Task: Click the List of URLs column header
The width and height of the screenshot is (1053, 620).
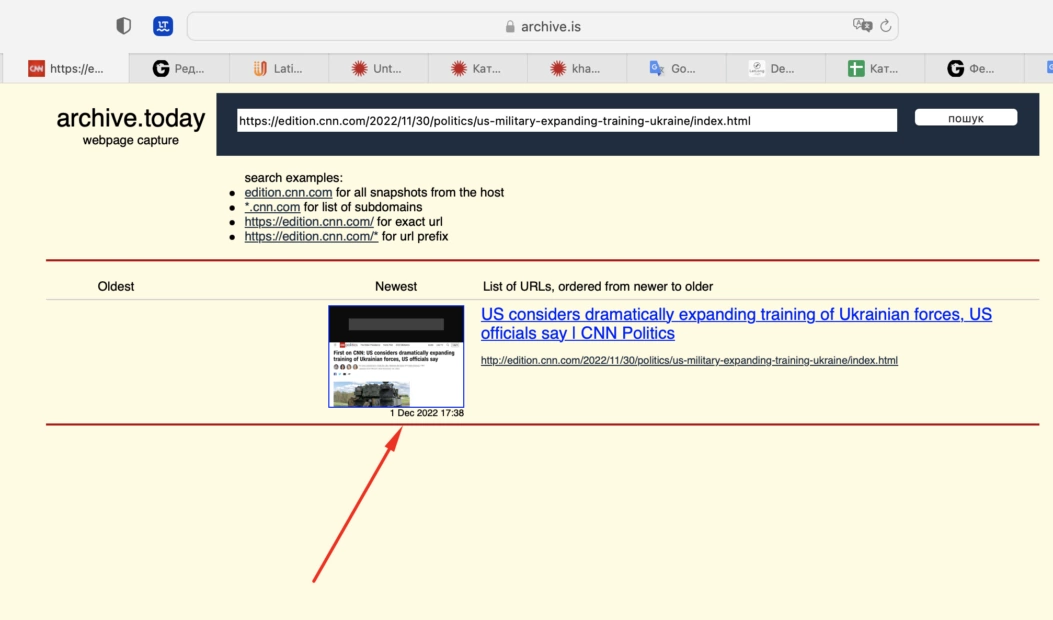Action: pyautogui.click(x=598, y=286)
